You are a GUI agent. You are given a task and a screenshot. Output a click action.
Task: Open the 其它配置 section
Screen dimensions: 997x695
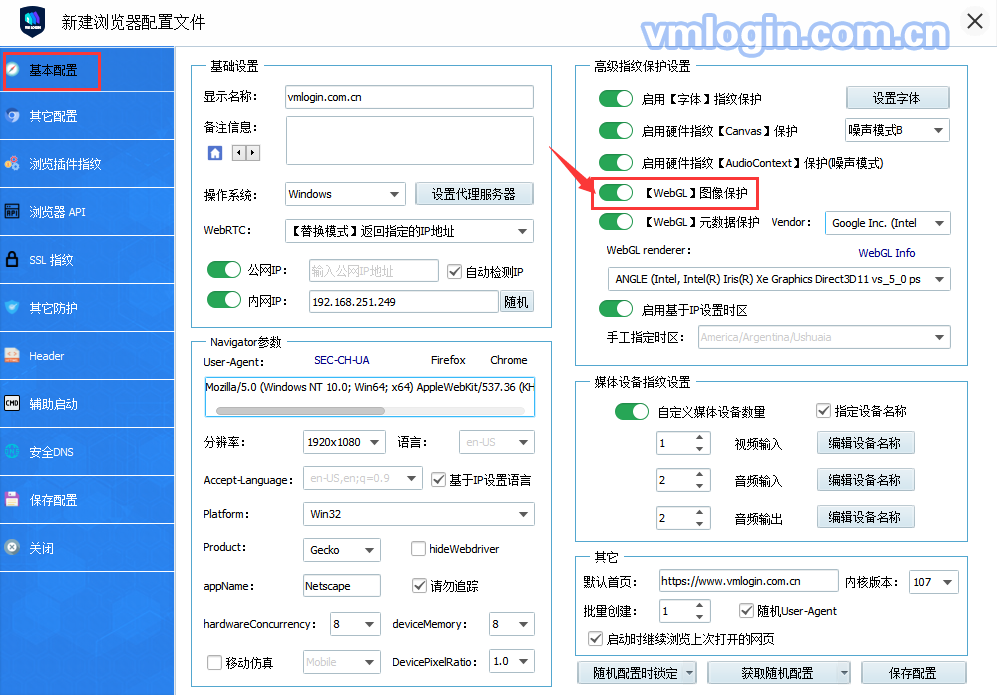87,116
